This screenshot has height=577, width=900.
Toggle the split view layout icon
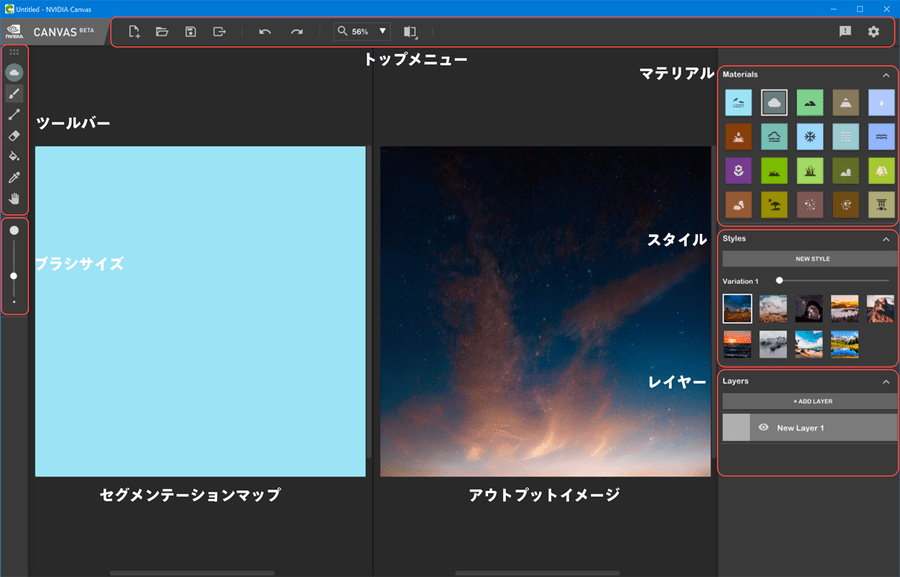(410, 32)
